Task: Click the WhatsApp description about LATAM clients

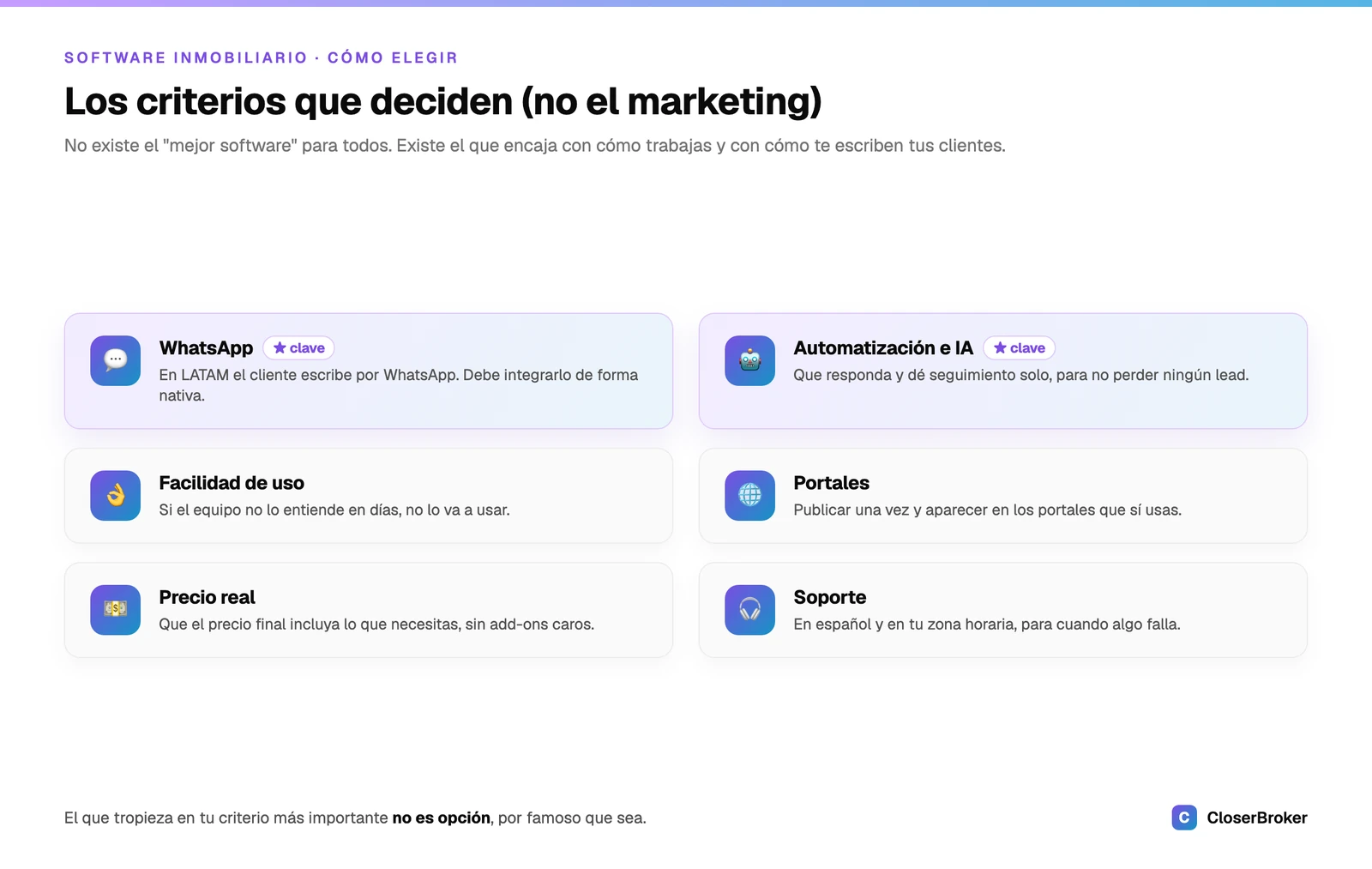Action: [x=399, y=385]
